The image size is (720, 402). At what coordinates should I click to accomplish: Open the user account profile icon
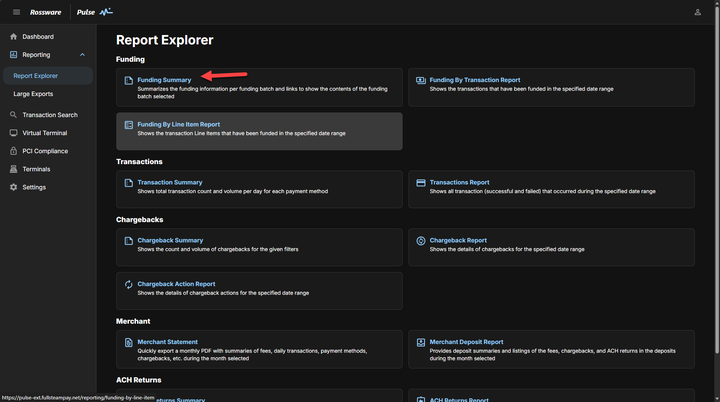[x=697, y=12]
